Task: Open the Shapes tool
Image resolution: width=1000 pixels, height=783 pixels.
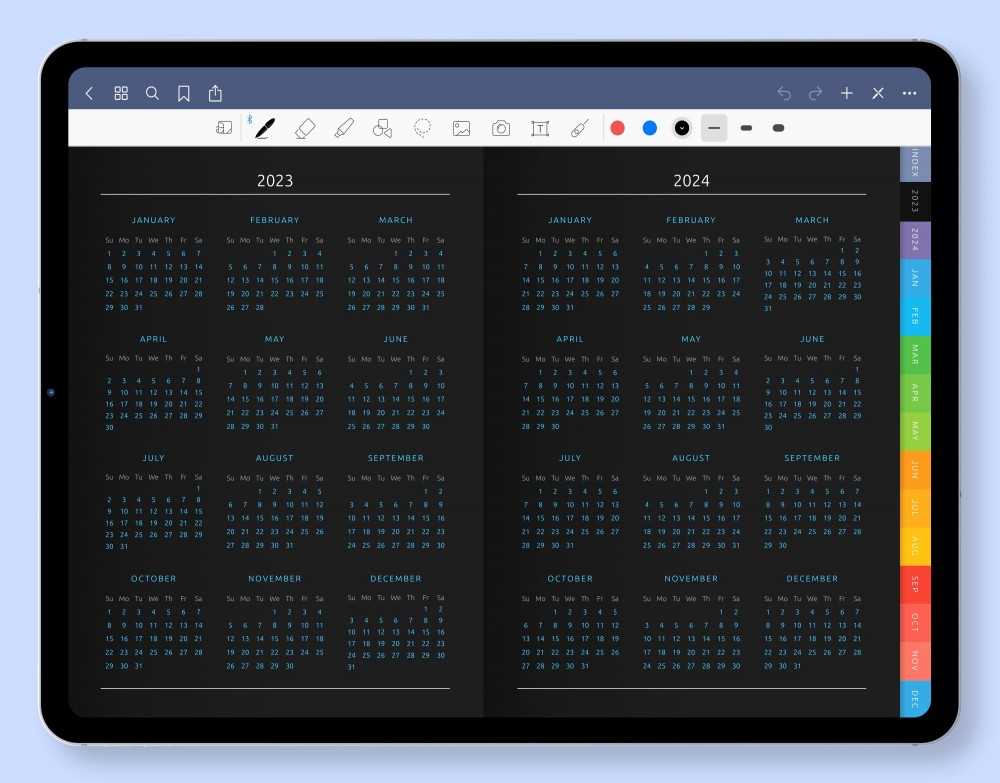Action: coord(382,128)
